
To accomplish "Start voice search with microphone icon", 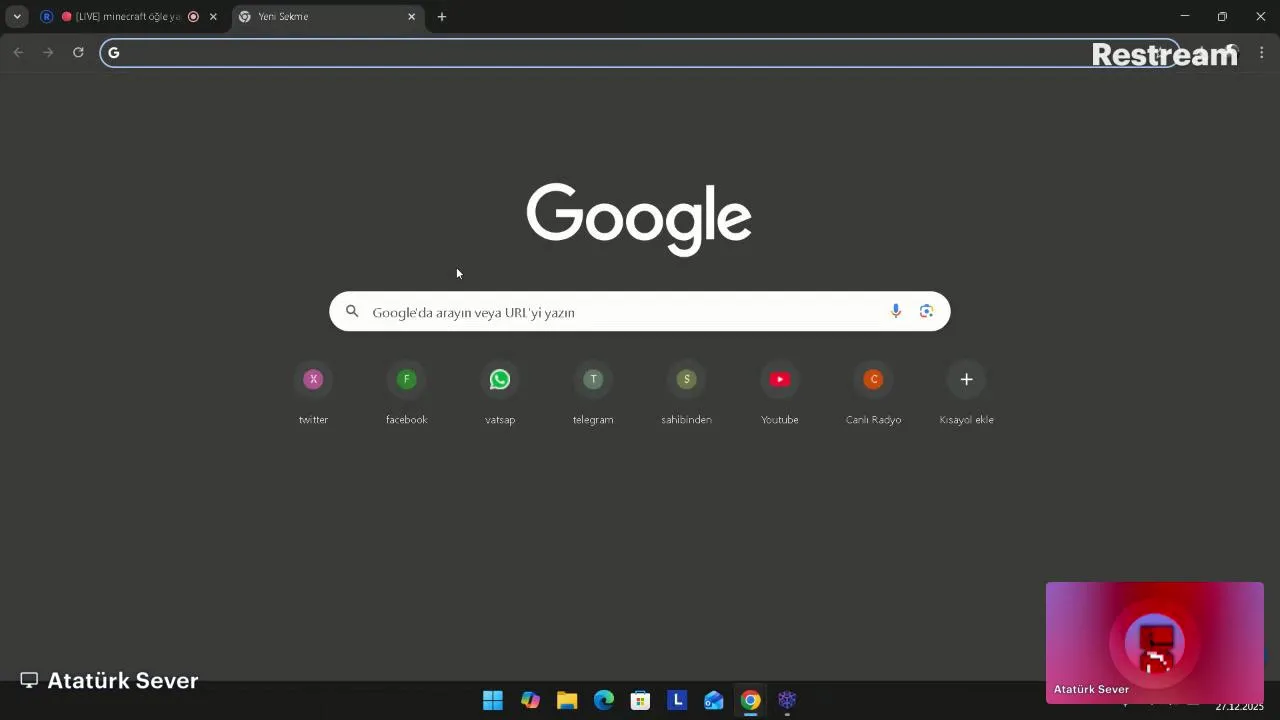I will [896, 311].
